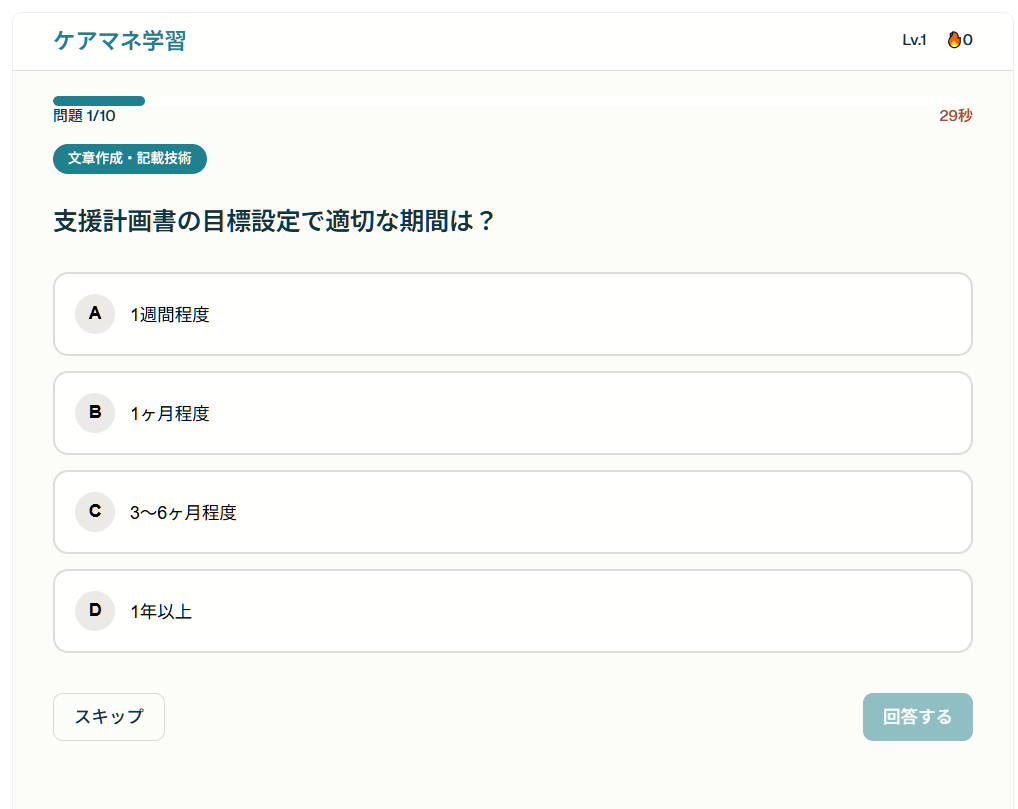Click the streak count number 0
The height and width of the screenshot is (809, 1018).
pos(968,40)
